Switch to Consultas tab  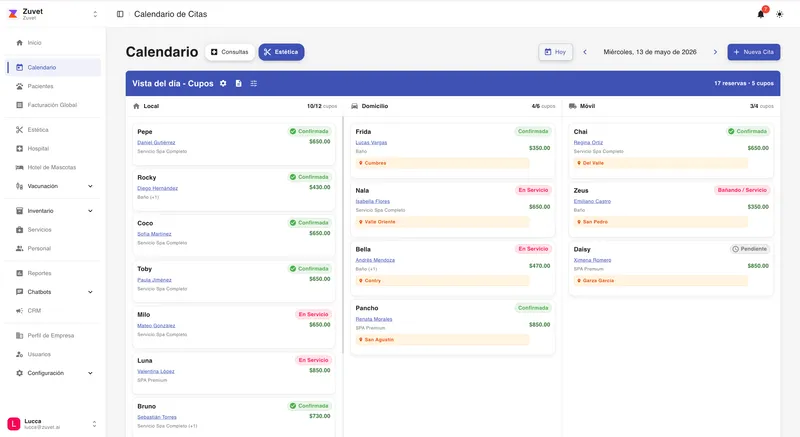coord(230,52)
